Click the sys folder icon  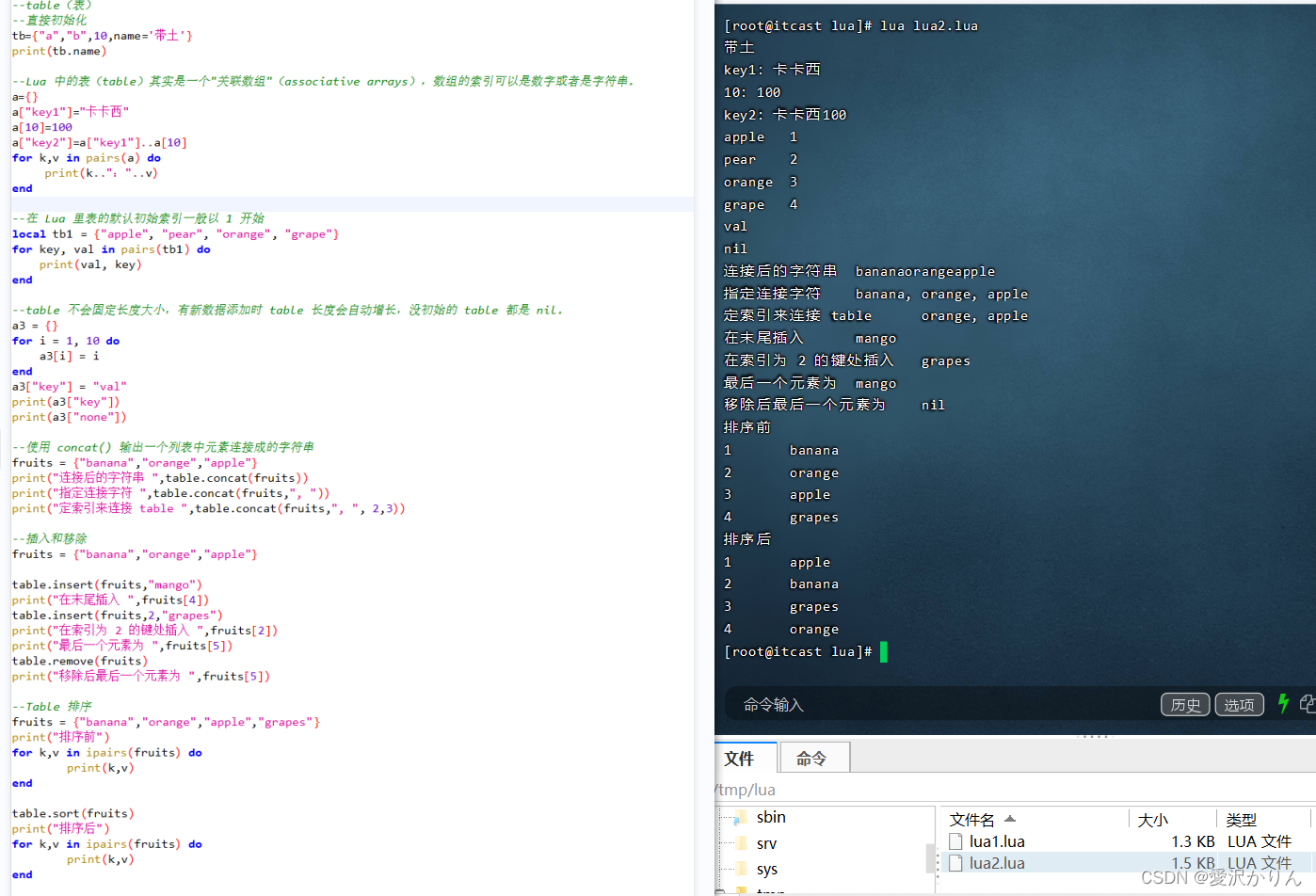(741, 869)
